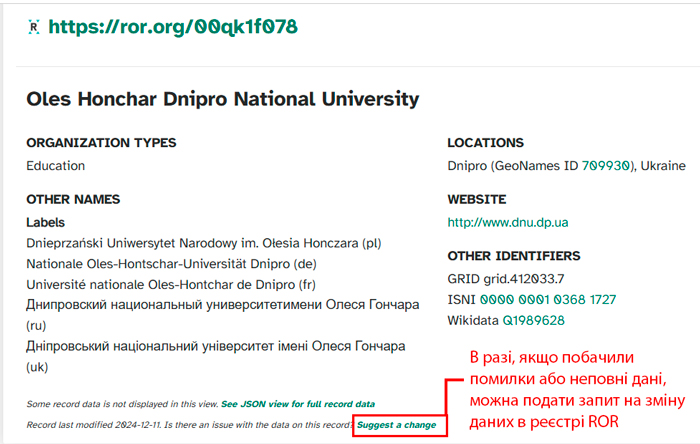Select the Russian label Днипровский национальный университет
Viewport: 700px width, 444px height.
[x=223, y=315]
